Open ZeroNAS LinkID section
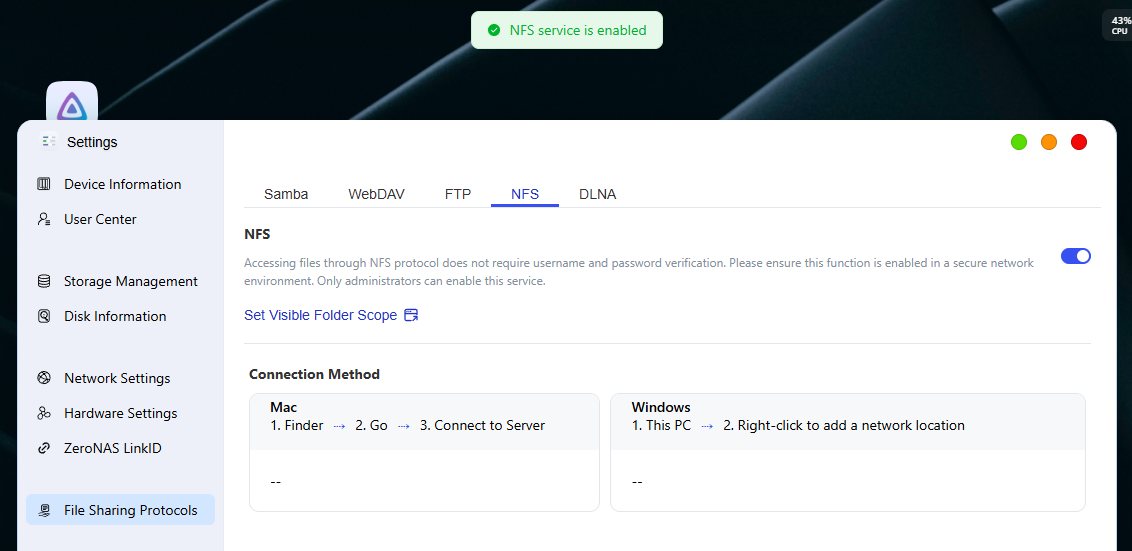Viewport: 1132px width, 551px height. pos(121,448)
